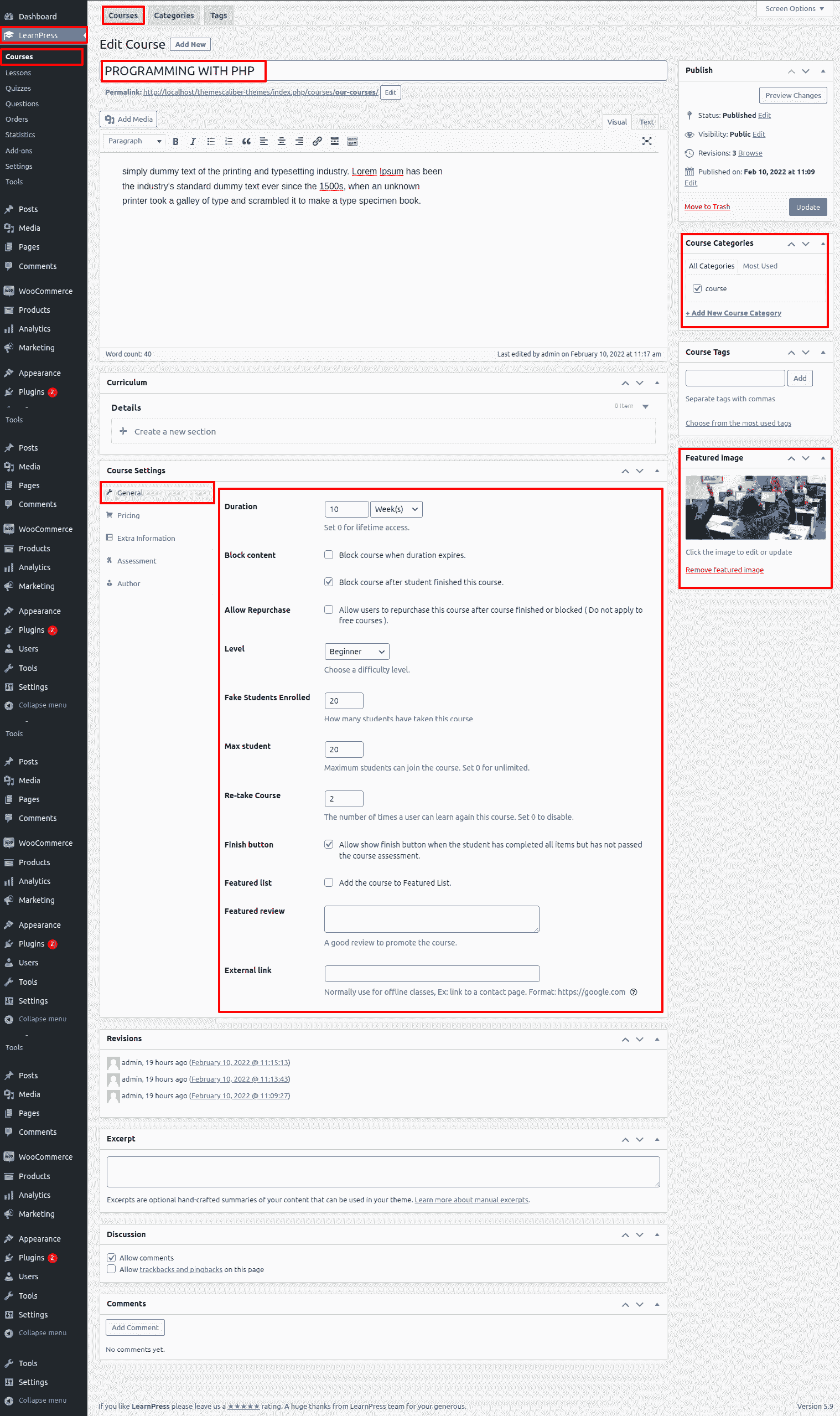
Task: Click the featured image thumbnail
Action: (x=755, y=507)
